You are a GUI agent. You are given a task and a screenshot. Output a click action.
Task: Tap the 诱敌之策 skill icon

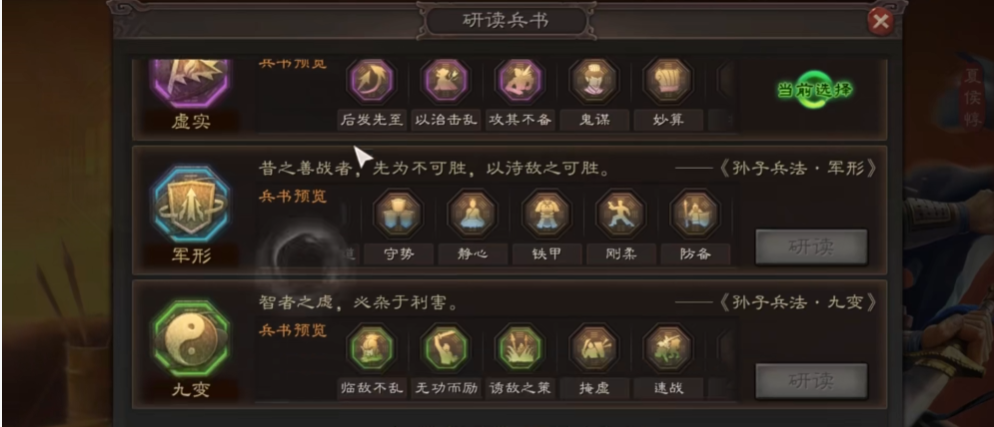pos(519,348)
